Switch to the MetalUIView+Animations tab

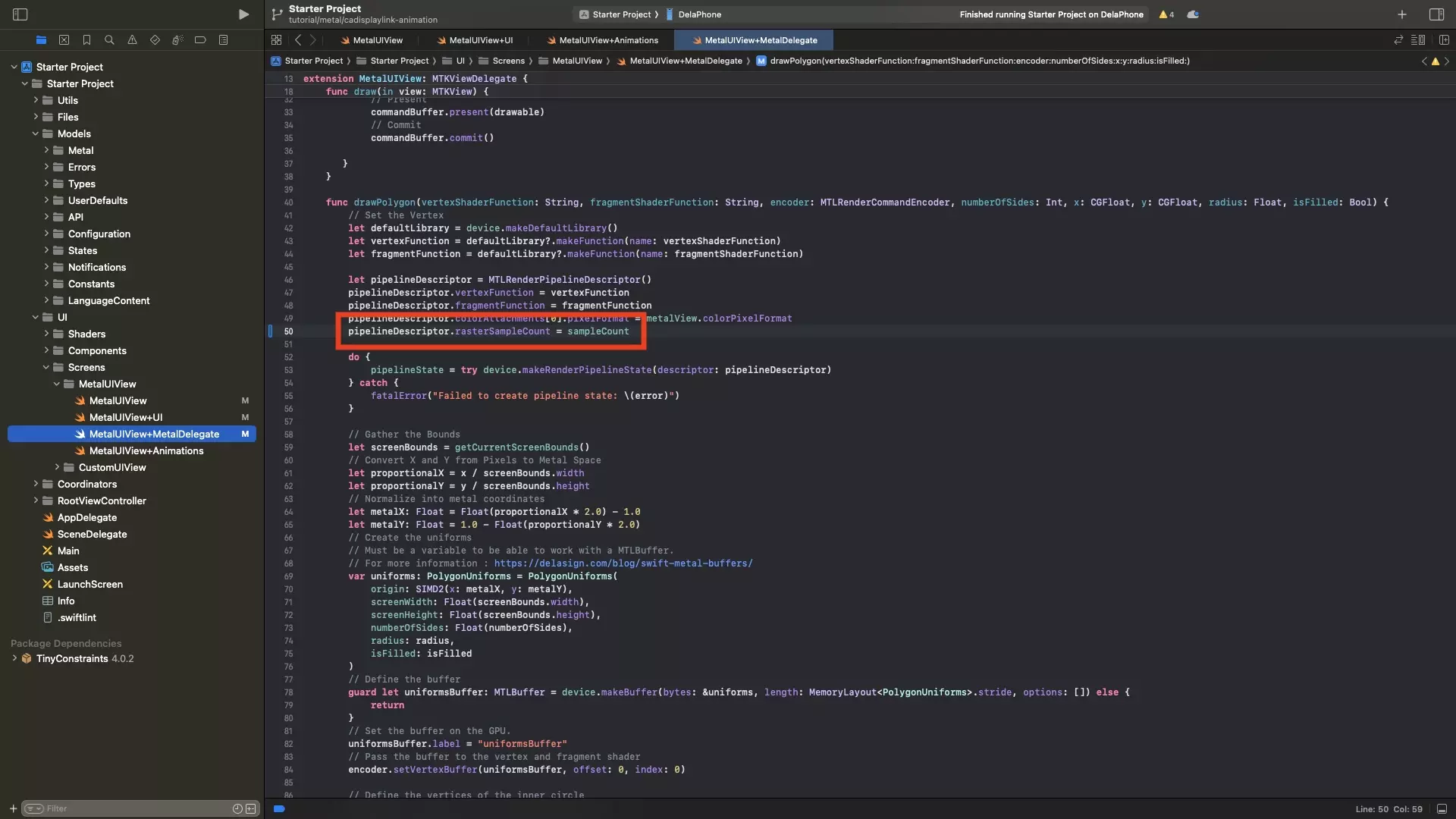coord(602,40)
